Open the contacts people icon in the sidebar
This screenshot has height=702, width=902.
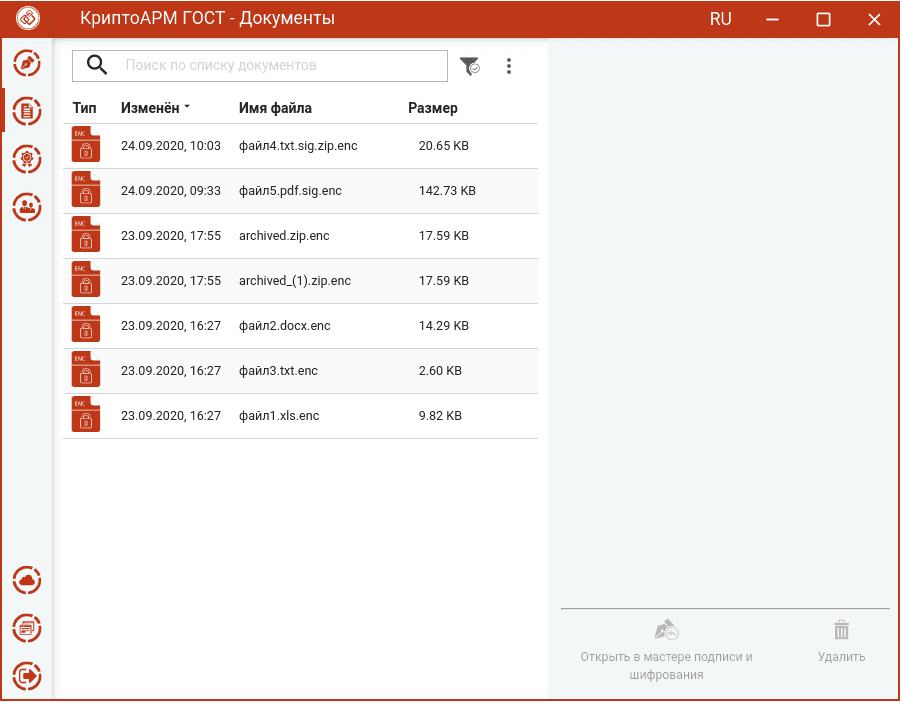pos(27,207)
